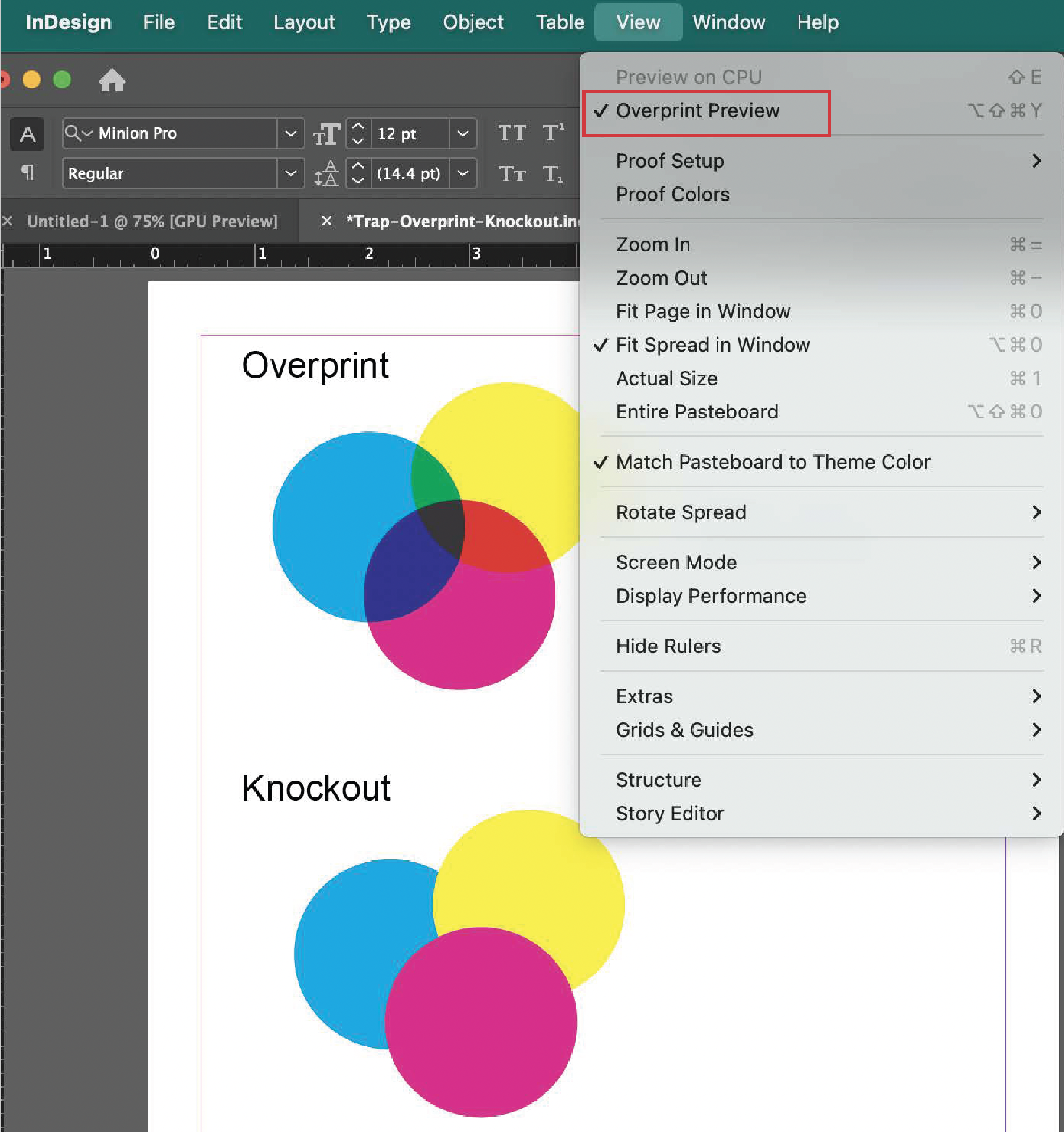Expand the Structure submenu
Screen dimensions: 1064x1132
click(821, 780)
